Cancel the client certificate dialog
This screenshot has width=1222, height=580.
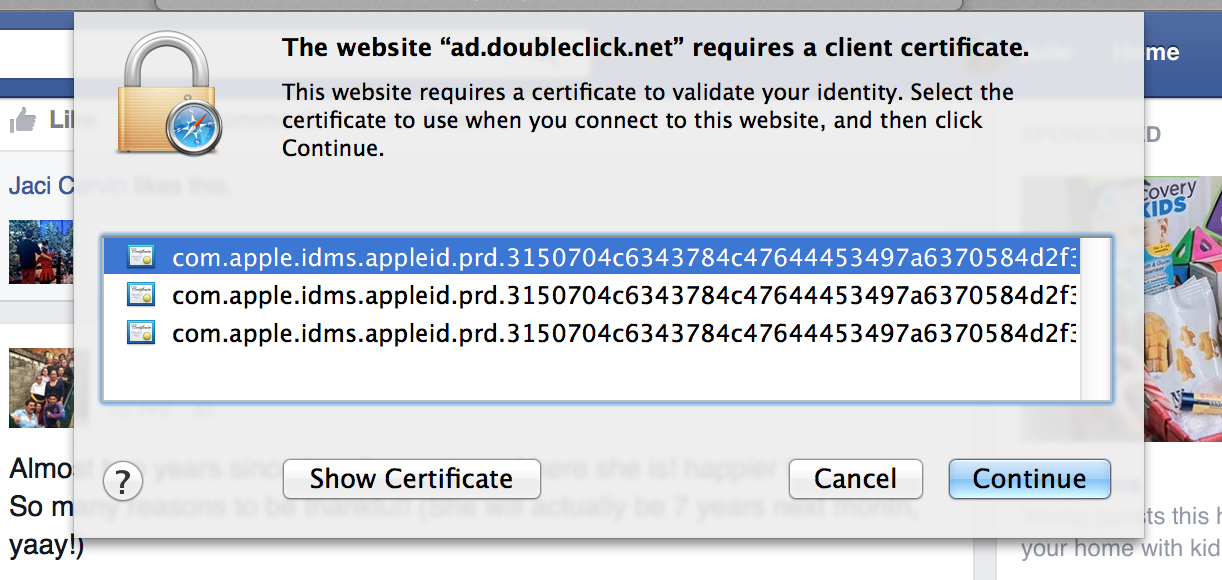click(x=855, y=479)
